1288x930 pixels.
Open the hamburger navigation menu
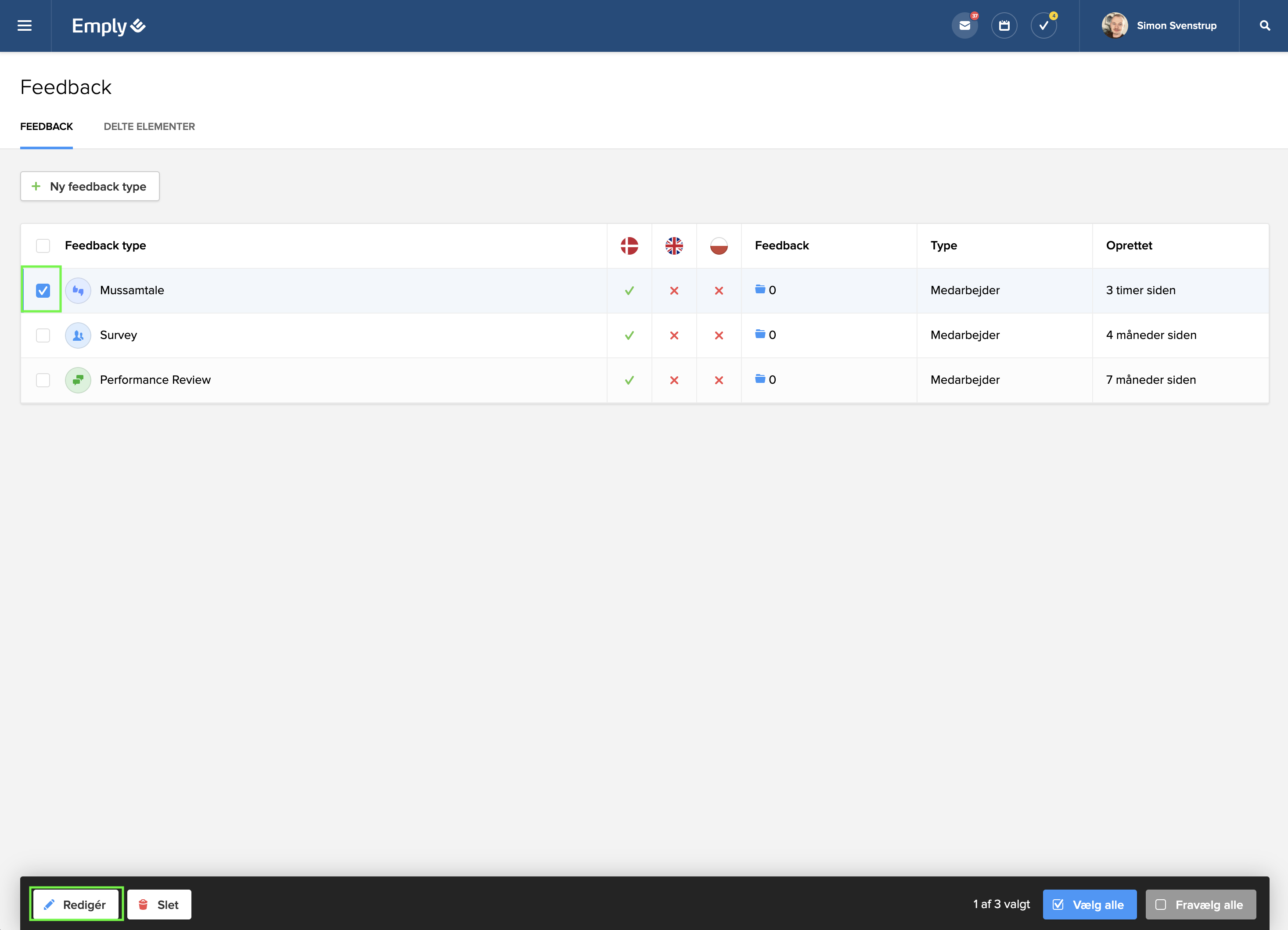click(x=25, y=25)
